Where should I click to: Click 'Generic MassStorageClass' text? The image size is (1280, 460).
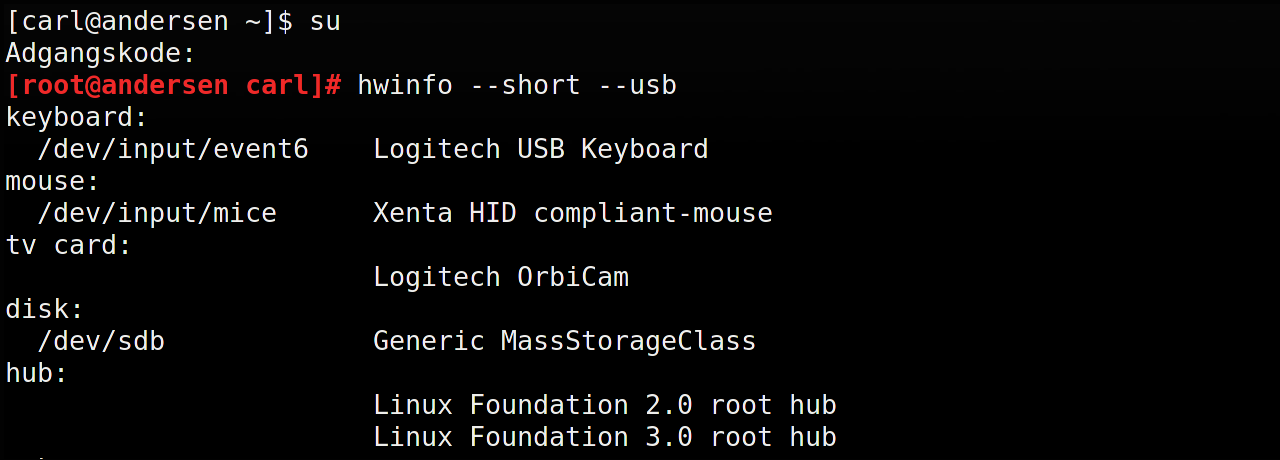tap(564, 341)
